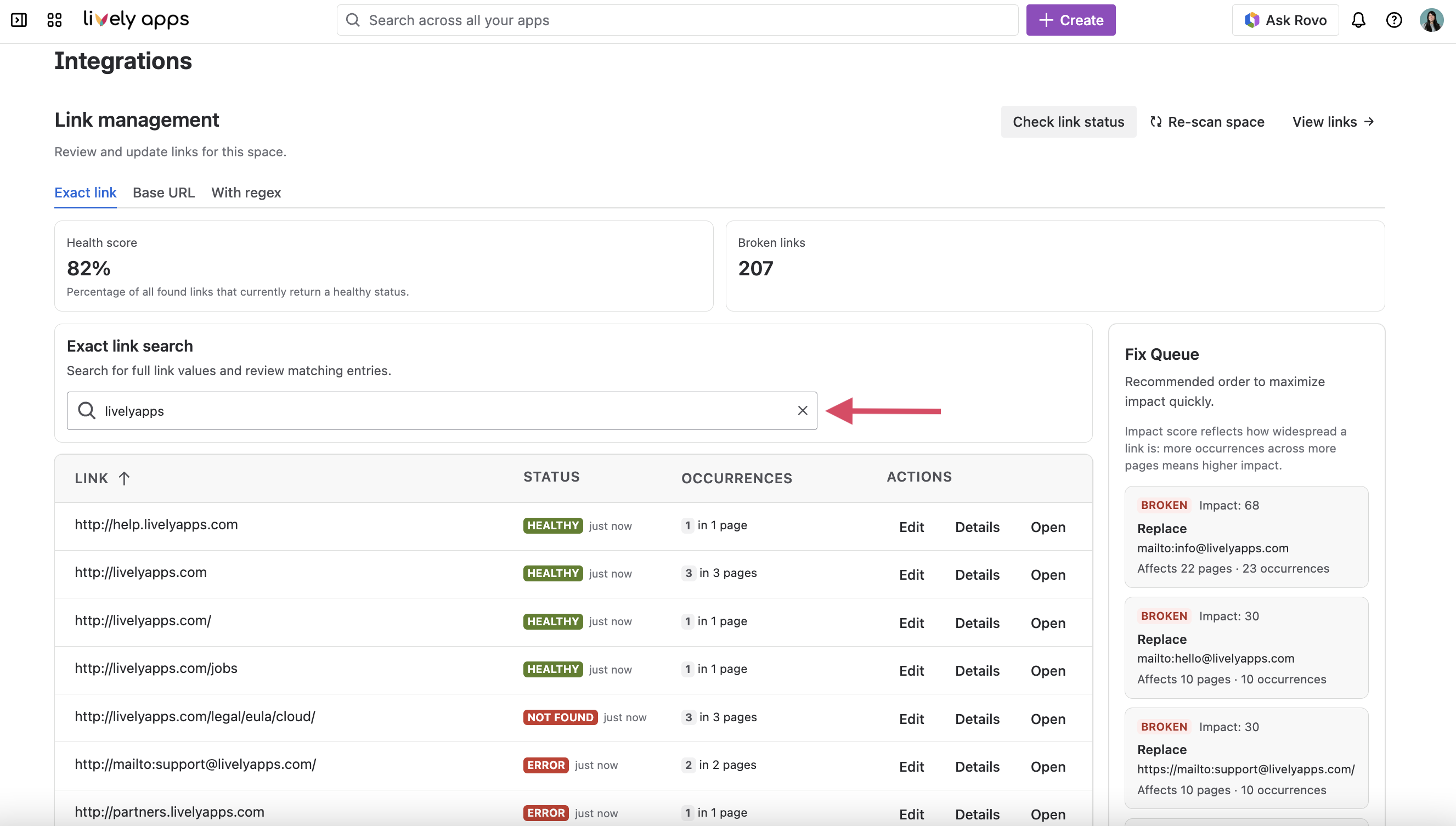1456x826 pixels.
Task: Open Details for the eula Not Found link
Action: (977, 718)
